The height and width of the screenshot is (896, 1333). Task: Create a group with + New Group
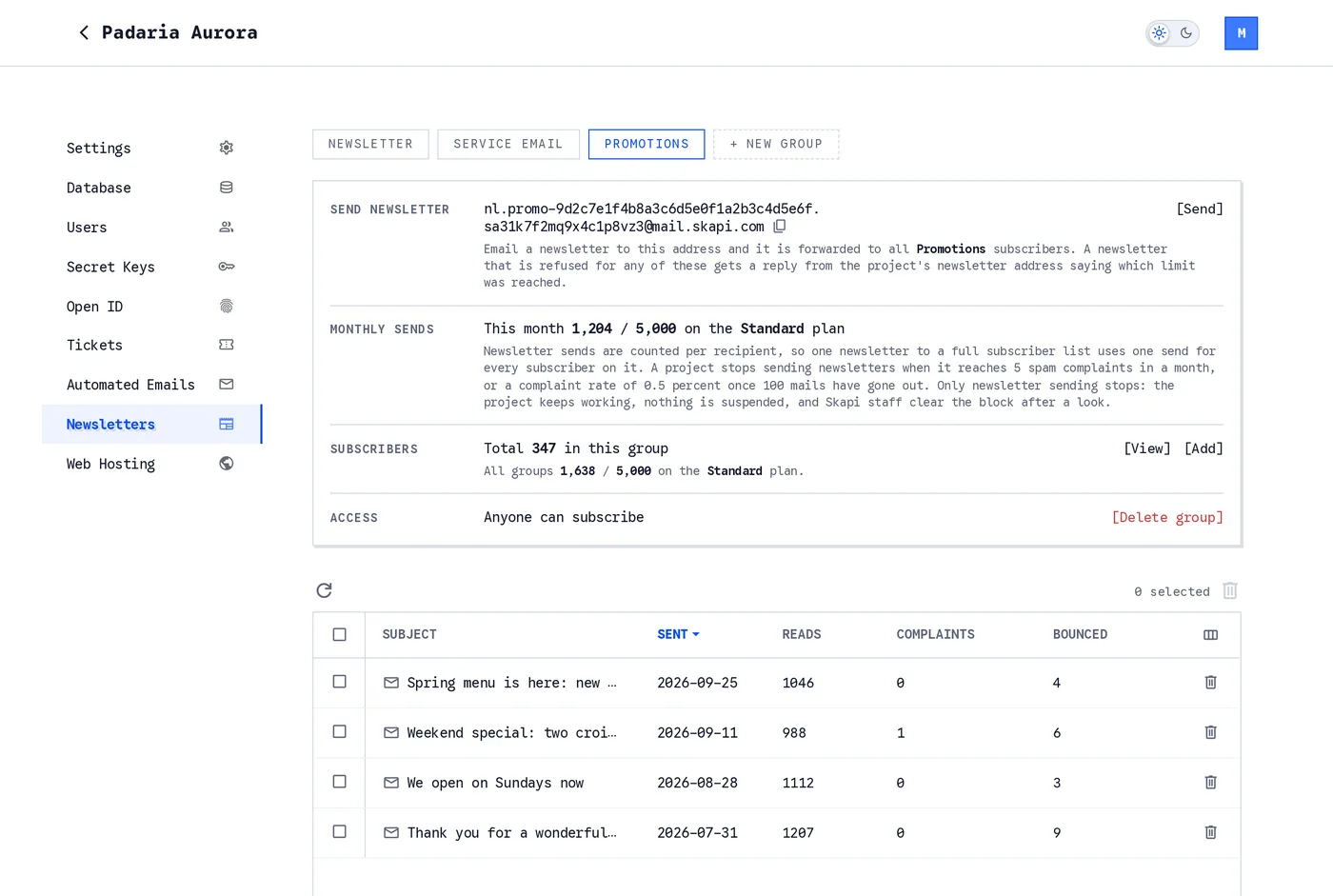click(x=776, y=144)
